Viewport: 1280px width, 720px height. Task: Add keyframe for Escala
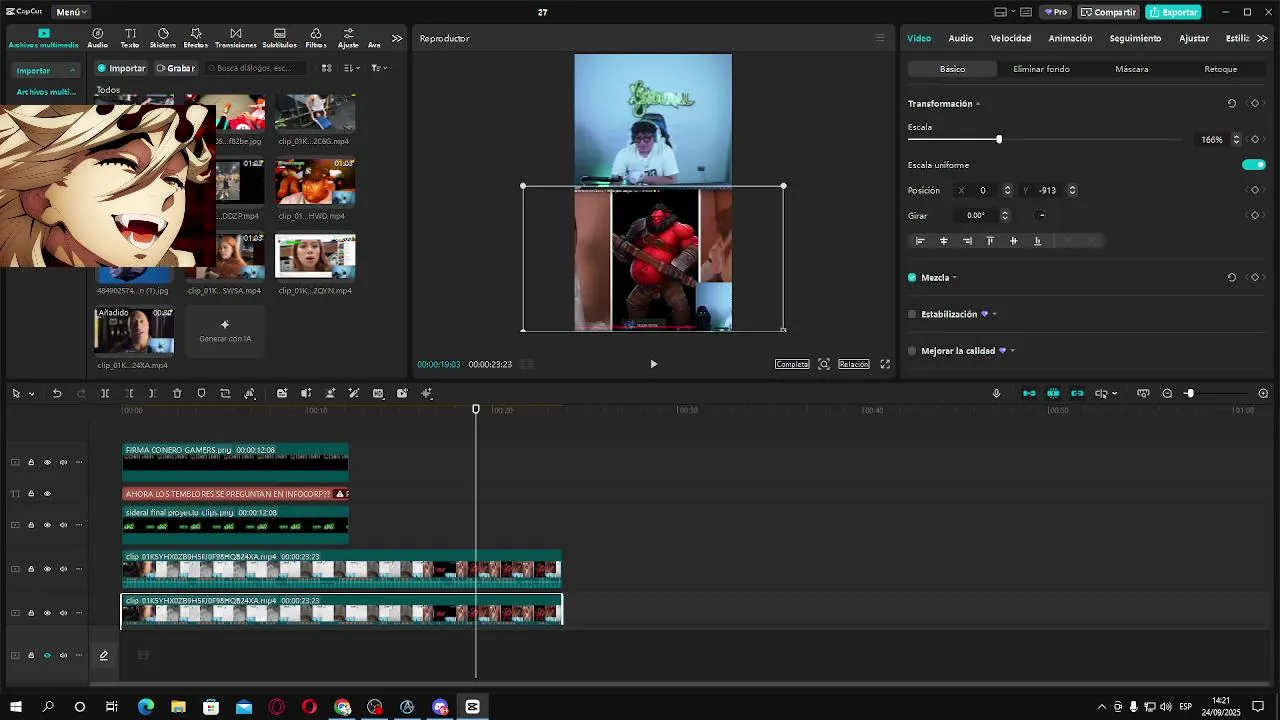click(1255, 139)
